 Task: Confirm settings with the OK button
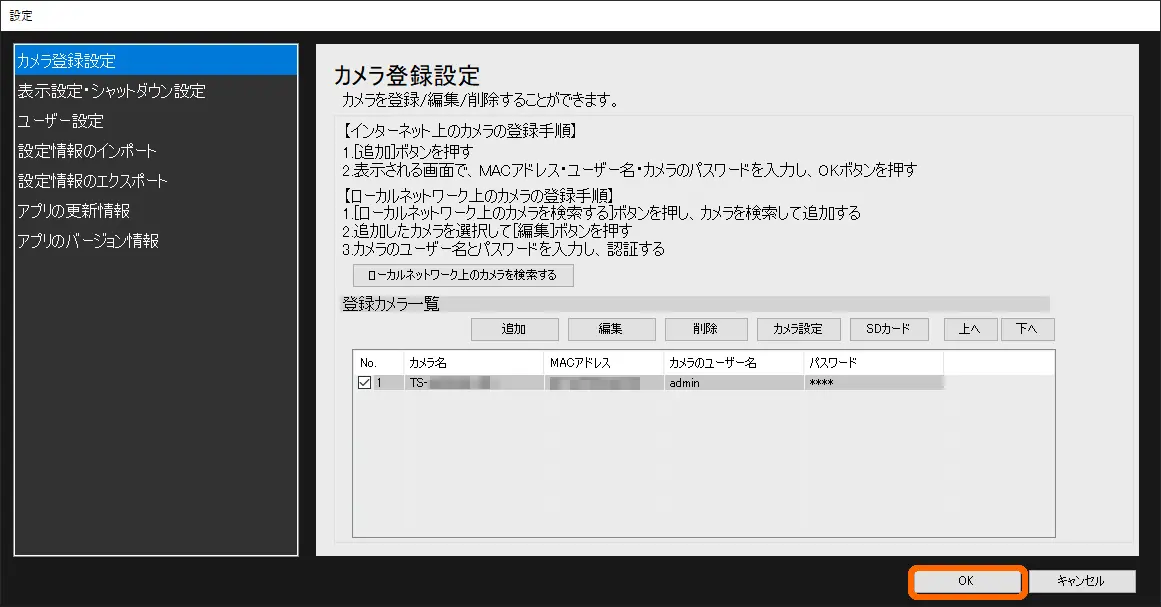966,581
